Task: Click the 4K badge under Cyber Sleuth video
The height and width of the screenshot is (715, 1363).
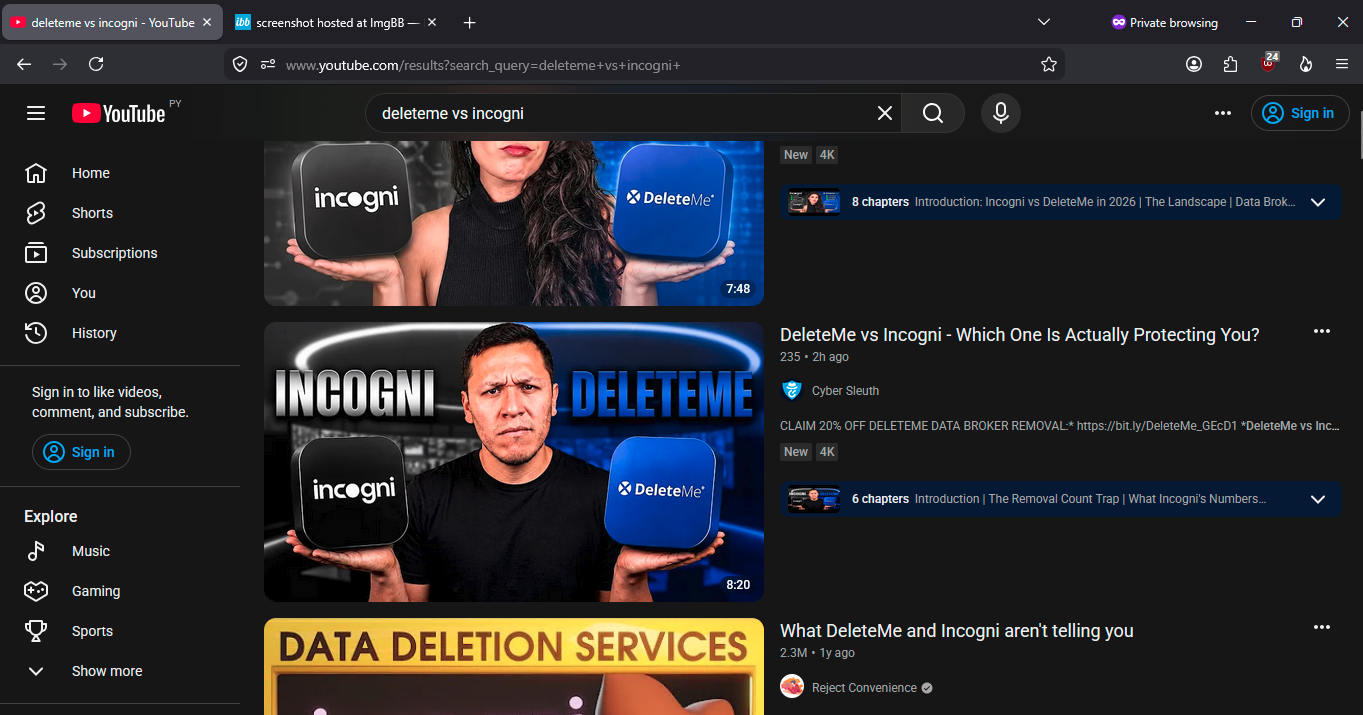Action: pyautogui.click(x=826, y=452)
